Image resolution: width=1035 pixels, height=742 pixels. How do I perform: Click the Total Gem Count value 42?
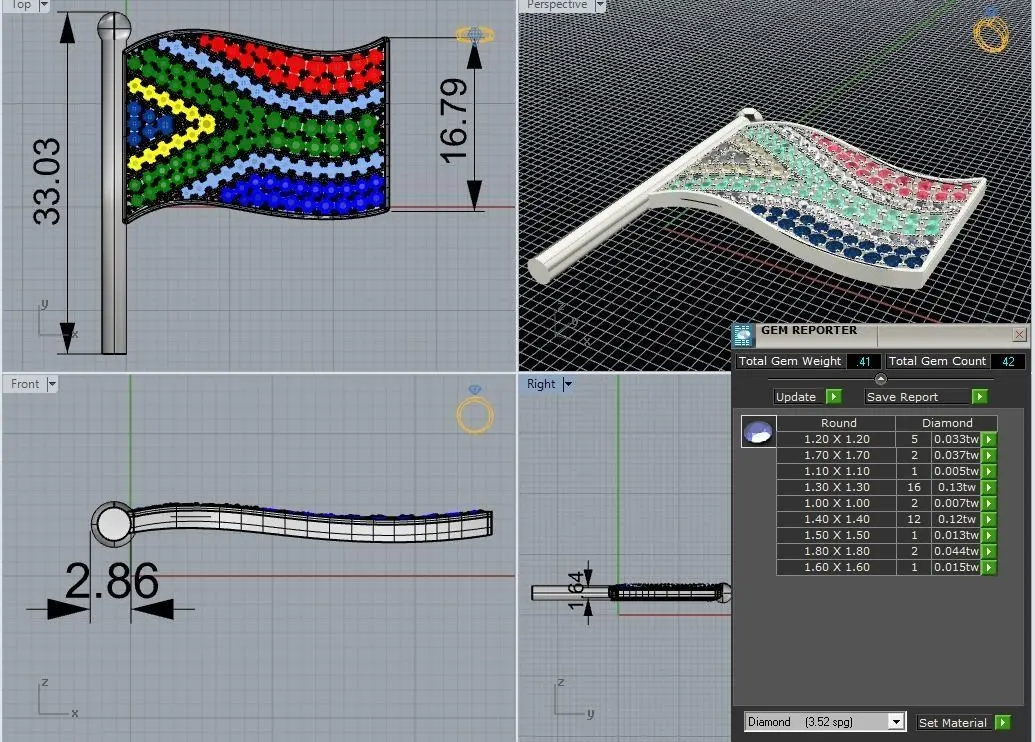[x=1008, y=361]
